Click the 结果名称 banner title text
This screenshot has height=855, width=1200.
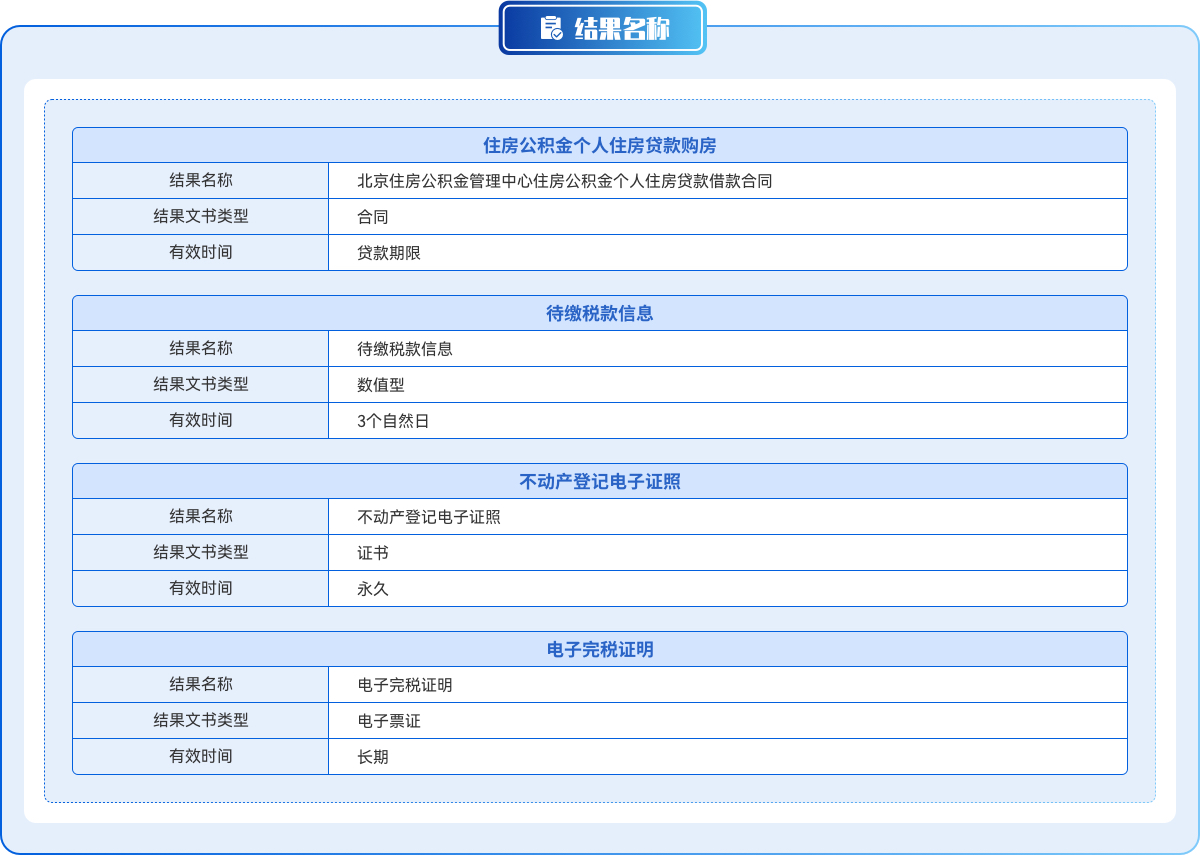click(x=621, y=29)
